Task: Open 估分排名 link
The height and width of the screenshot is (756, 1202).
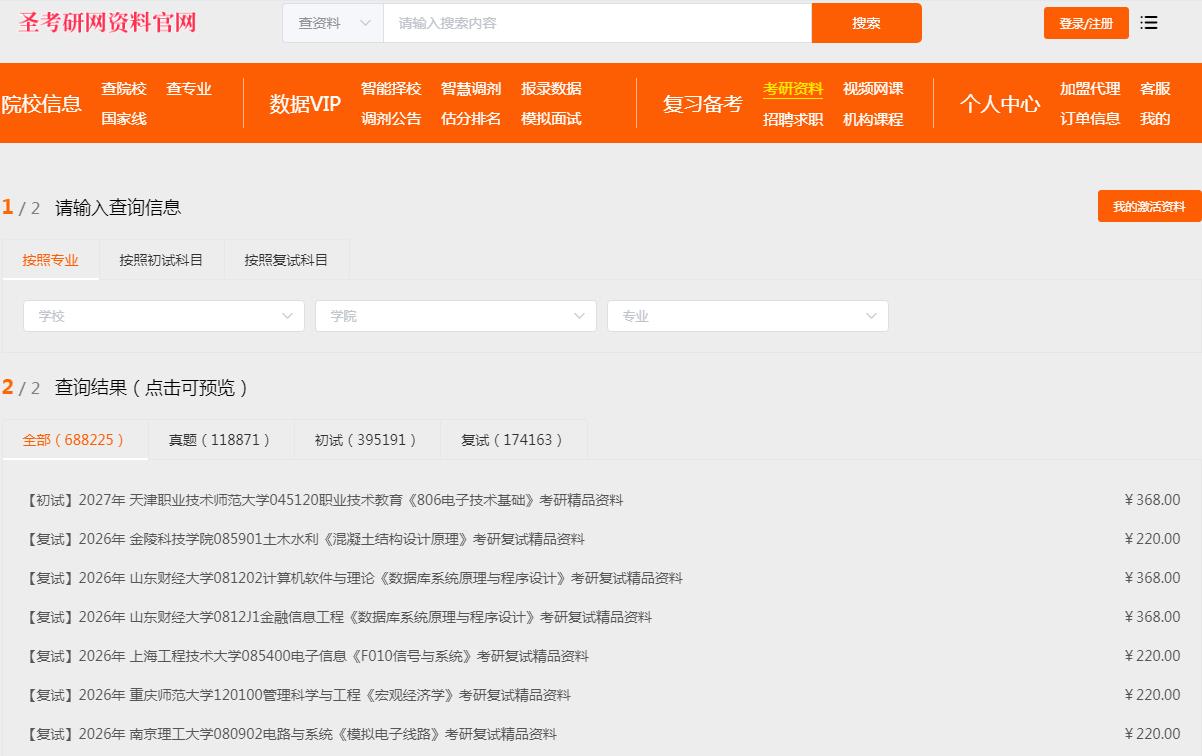Action: point(471,118)
